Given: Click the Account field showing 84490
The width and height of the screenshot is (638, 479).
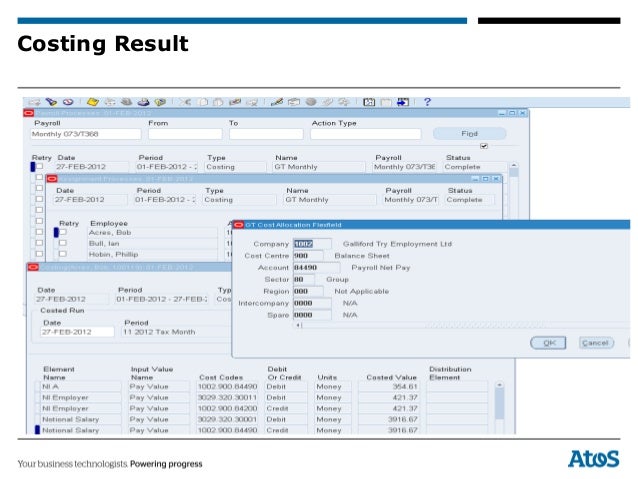Looking at the screenshot, I should point(316,267).
